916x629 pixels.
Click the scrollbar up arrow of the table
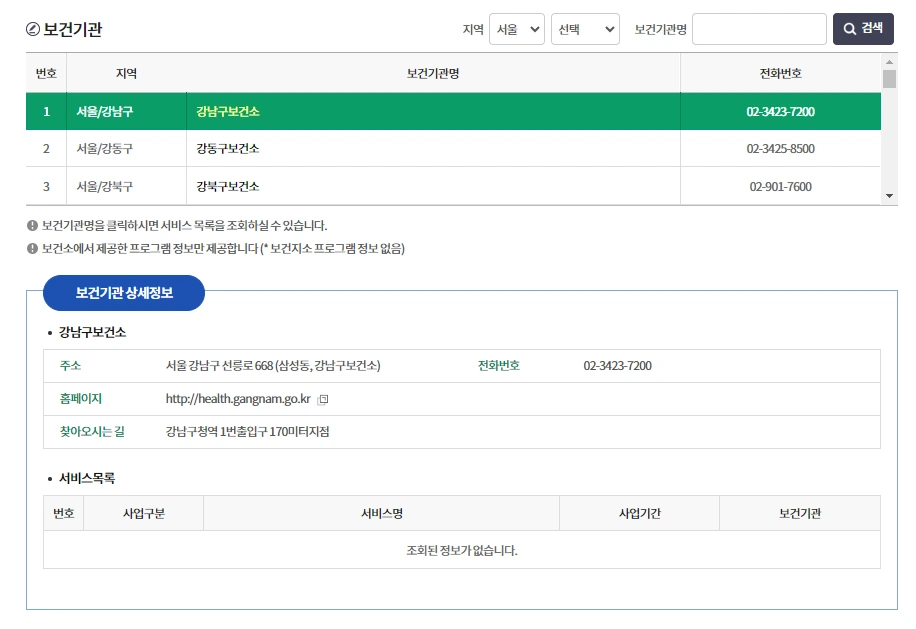(889, 61)
